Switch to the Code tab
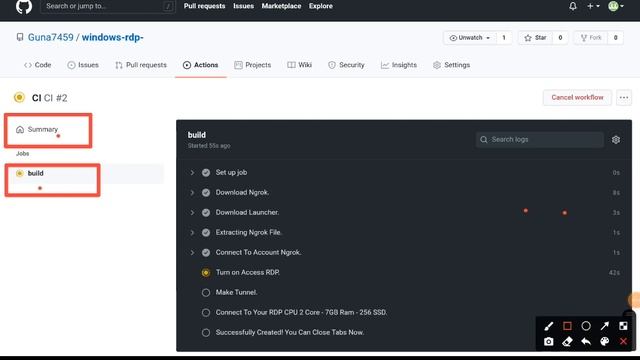640x360 pixels. click(38, 65)
